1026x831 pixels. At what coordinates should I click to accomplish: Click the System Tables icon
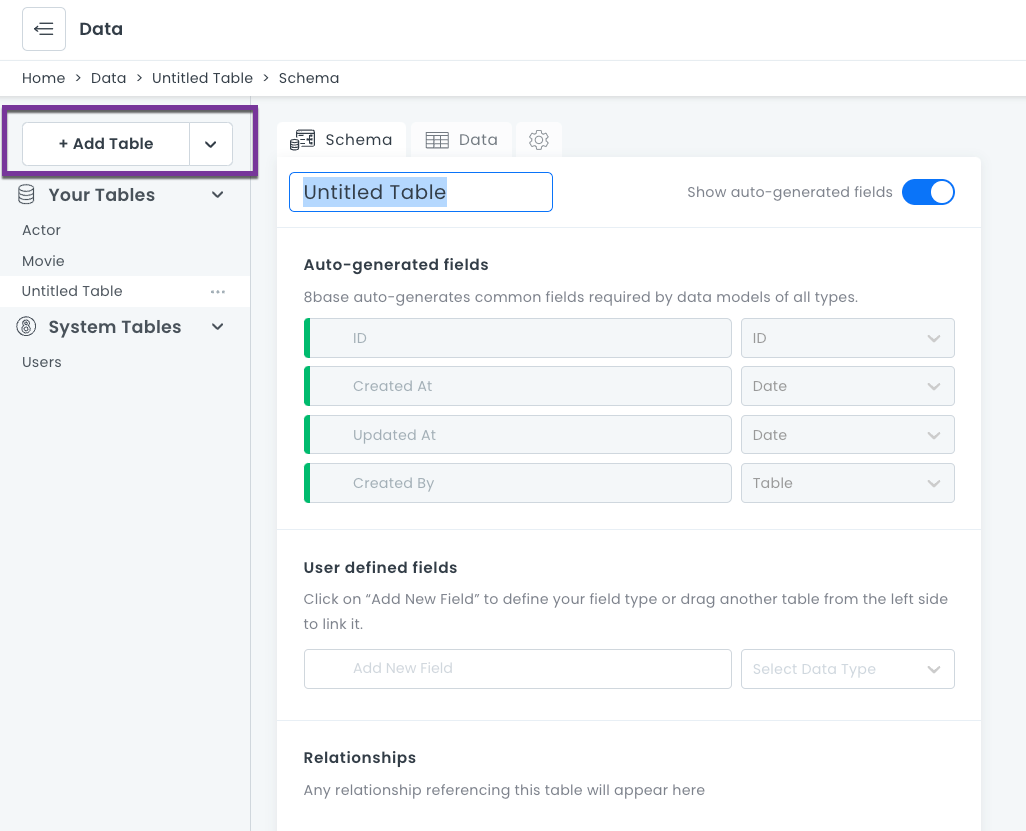pos(27,327)
